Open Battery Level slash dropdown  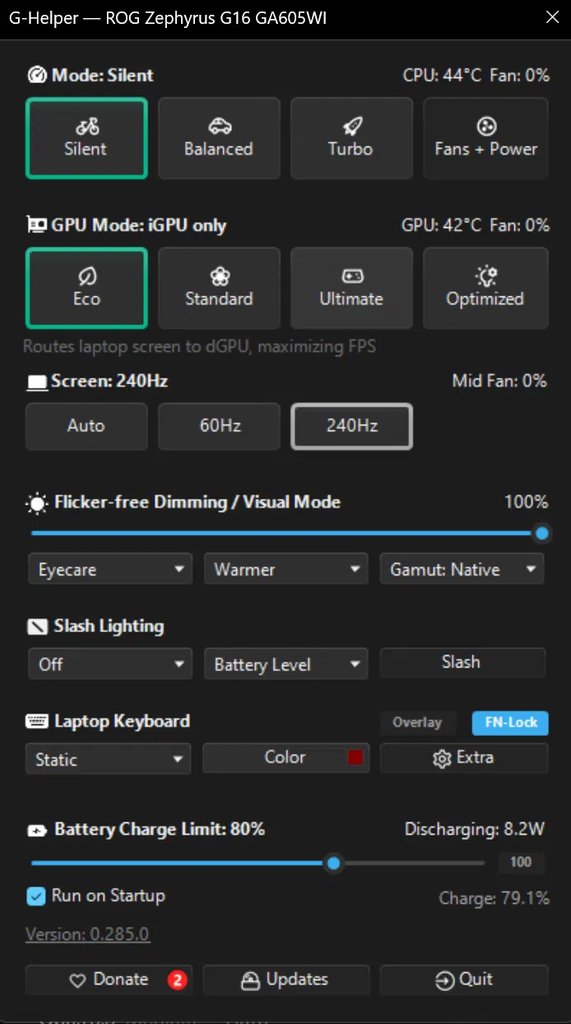[x=286, y=664]
